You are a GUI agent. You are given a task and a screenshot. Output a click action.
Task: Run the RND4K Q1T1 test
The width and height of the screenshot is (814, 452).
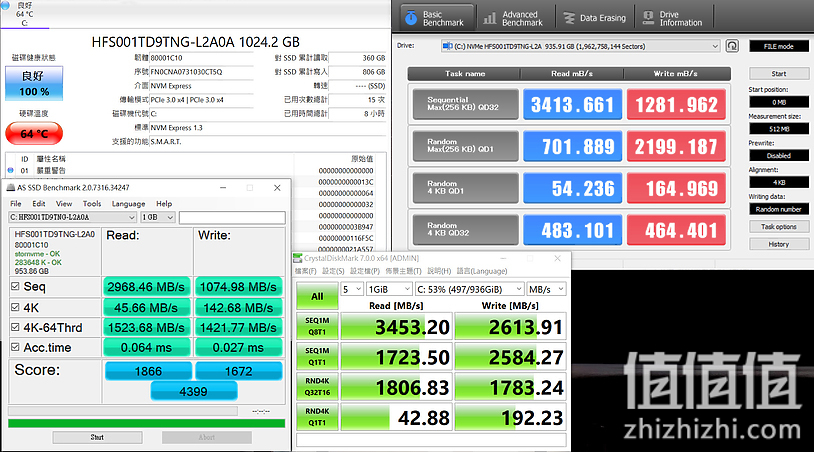pyautogui.click(x=317, y=417)
